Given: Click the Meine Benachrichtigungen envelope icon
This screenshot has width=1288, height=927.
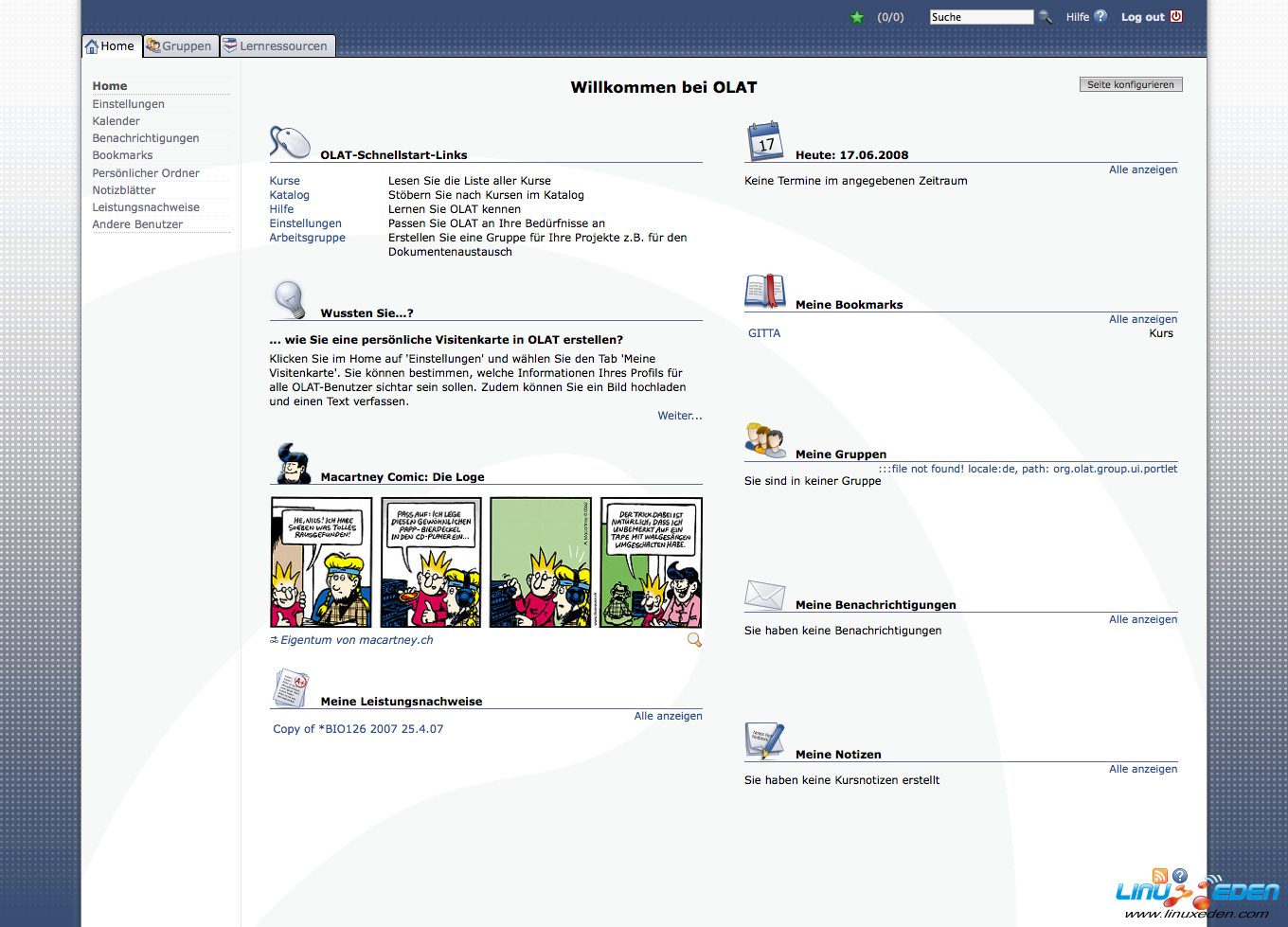Looking at the screenshot, I should pos(765,595).
